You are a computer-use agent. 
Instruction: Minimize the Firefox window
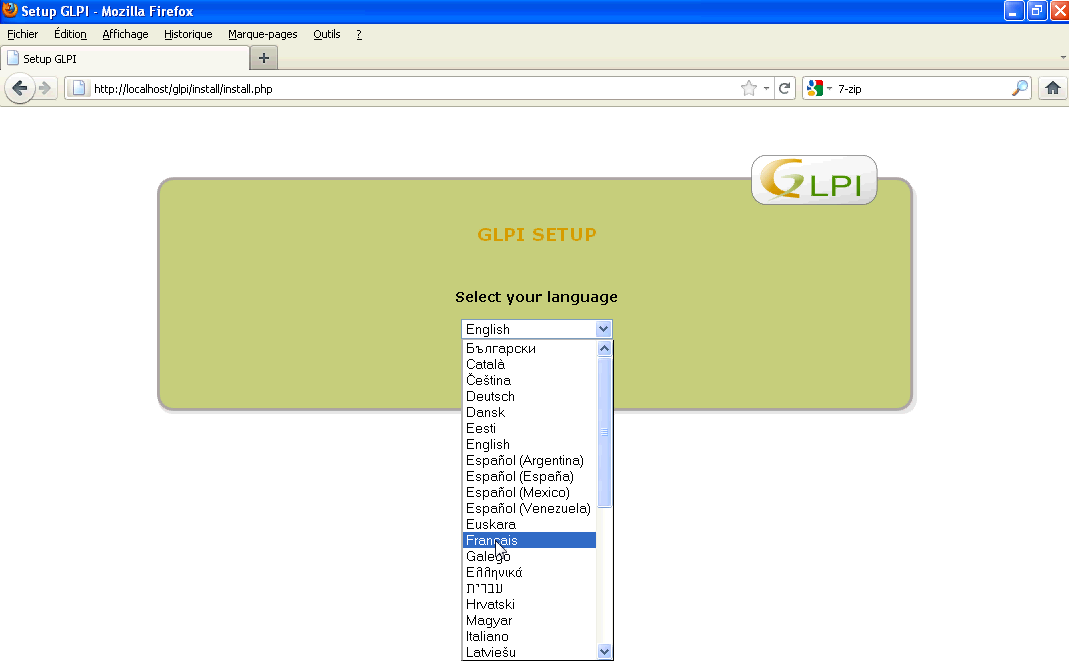(1014, 11)
